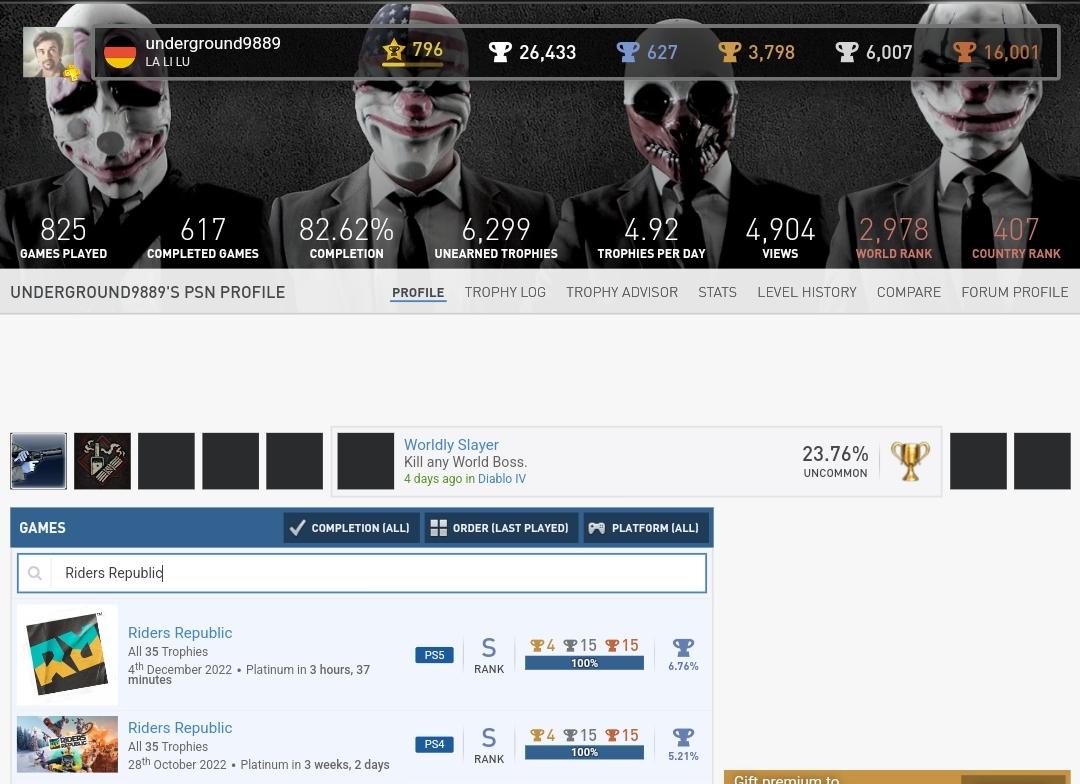Open the Level History tab
This screenshot has width=1080, height=784.
coord(807,292)
